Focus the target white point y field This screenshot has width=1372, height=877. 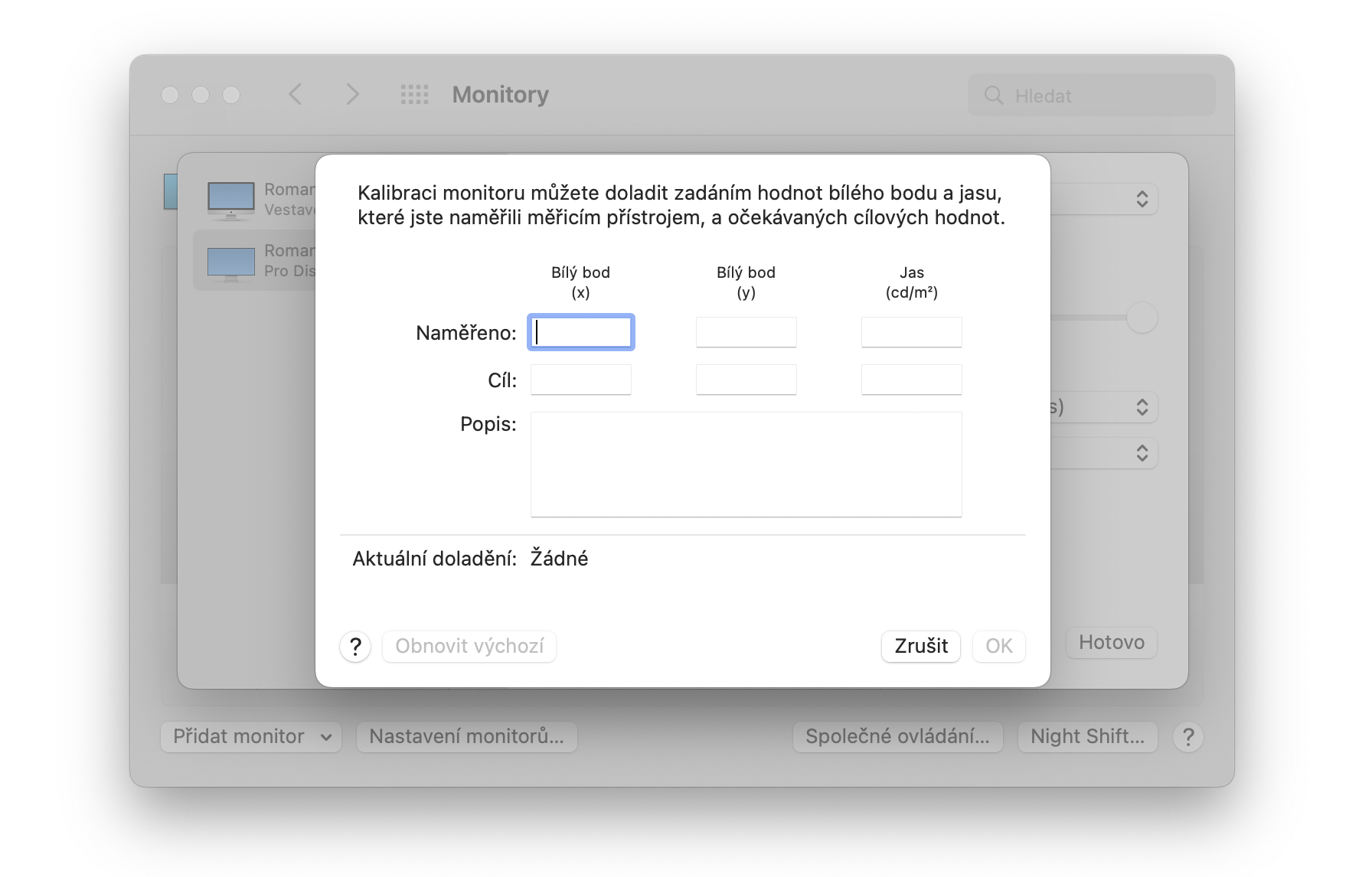pos(746,380)
